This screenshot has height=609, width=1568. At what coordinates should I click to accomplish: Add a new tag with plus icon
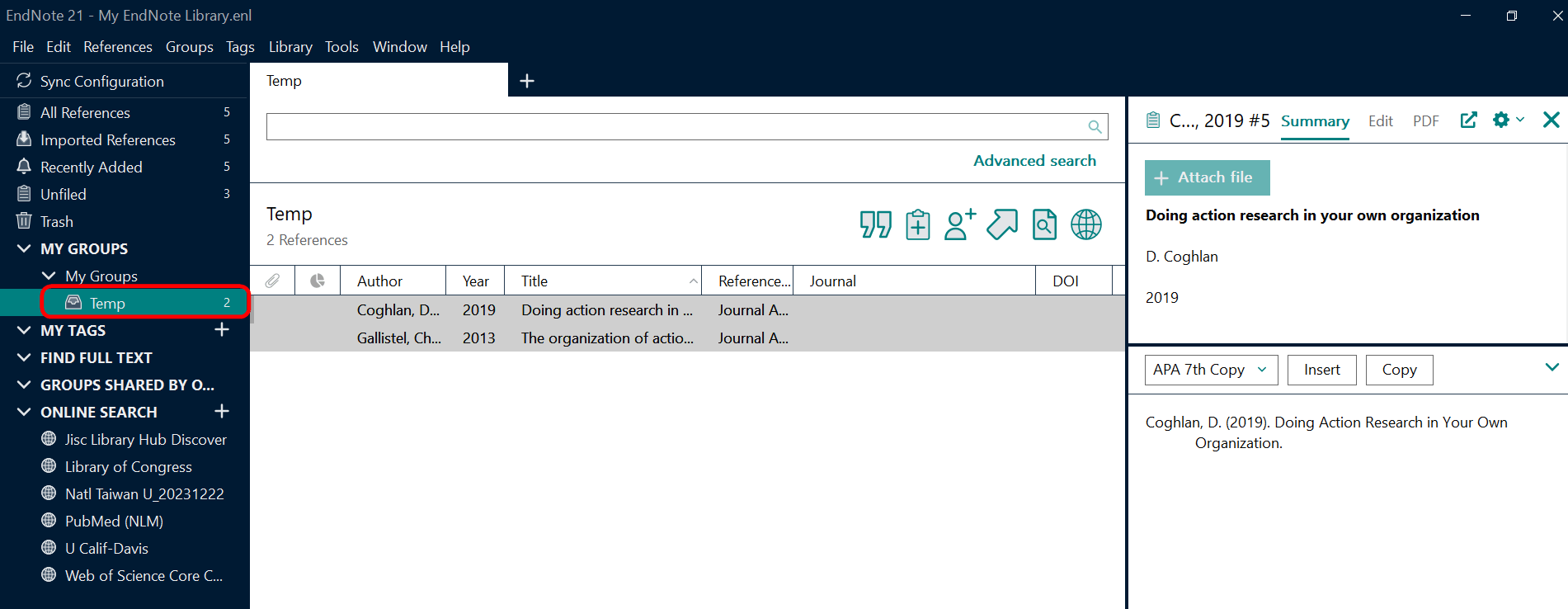(x=222, y=330)
